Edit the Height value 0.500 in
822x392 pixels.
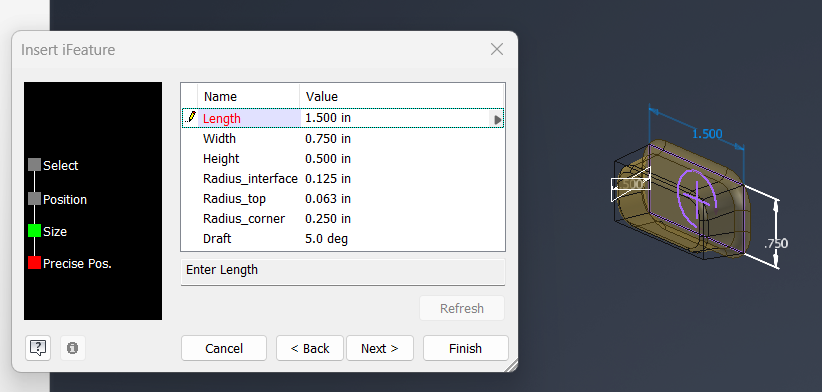[328, 159]
